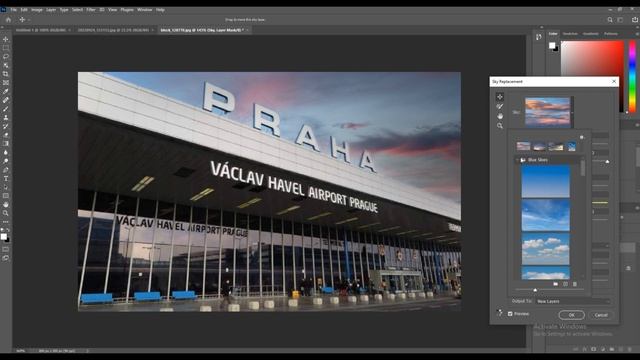Open the File menu
The image size is (640, 360).
(x=14, y=10)
